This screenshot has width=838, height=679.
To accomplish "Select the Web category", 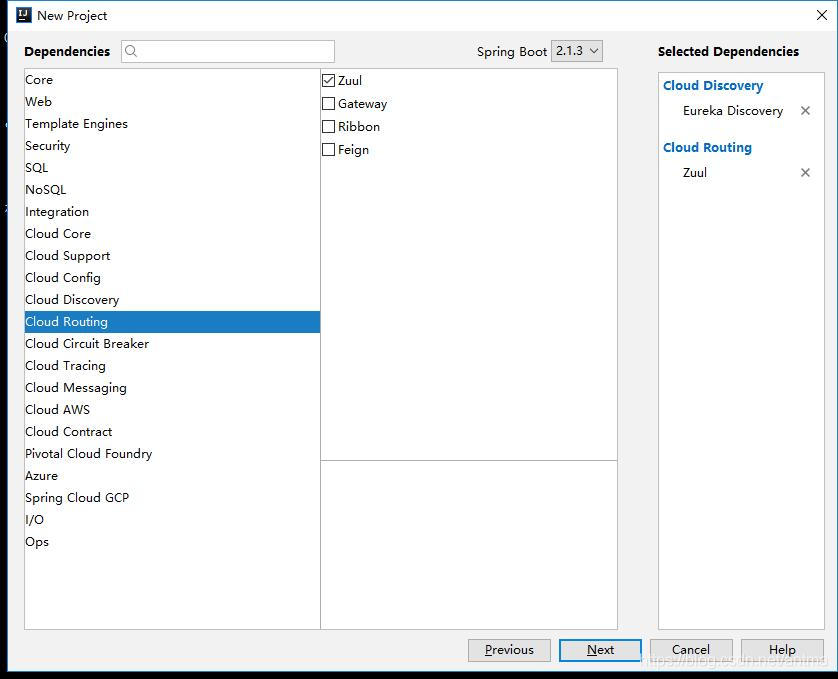I will tap(39, 102).
